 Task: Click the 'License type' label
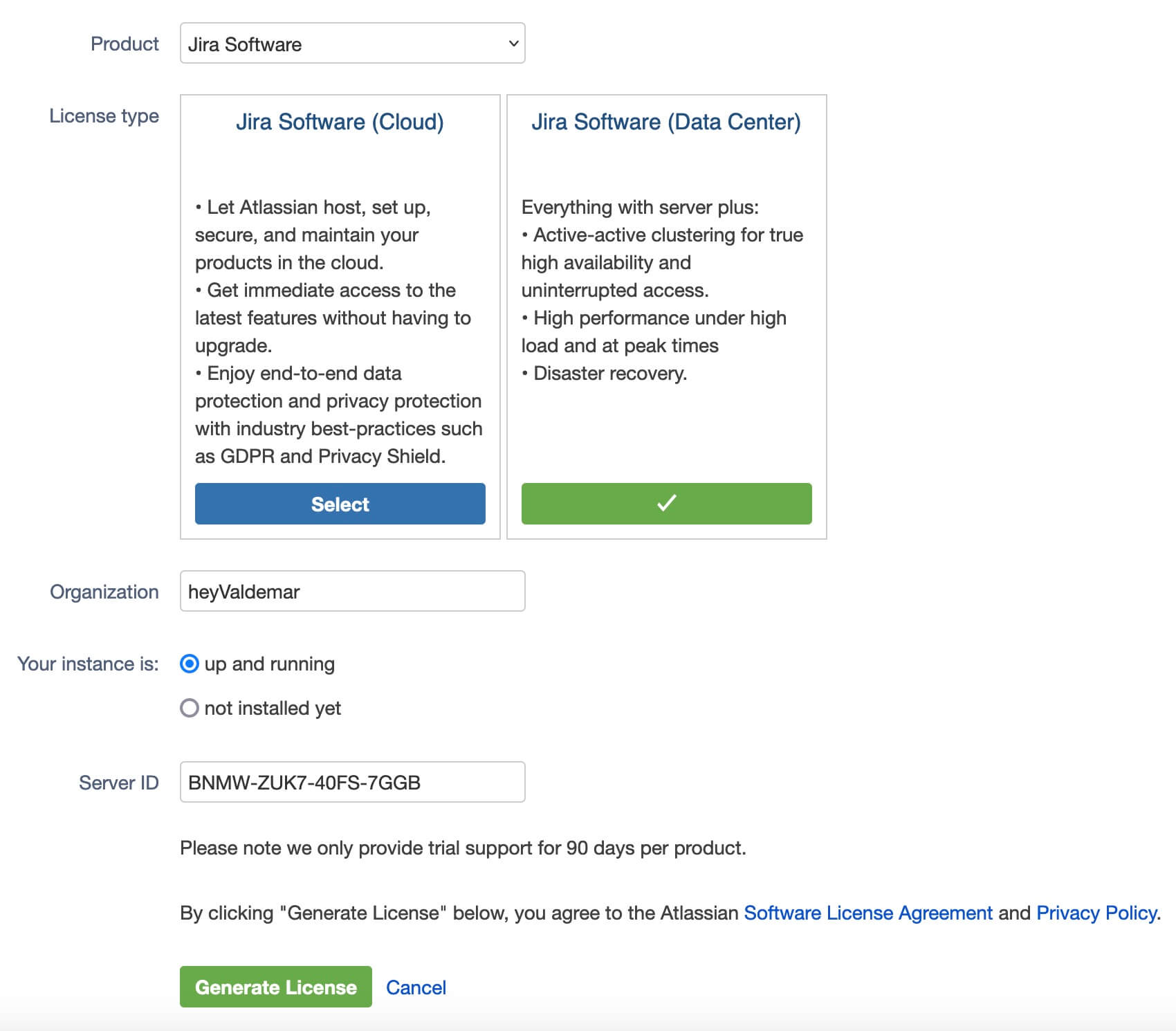click(104, 116)
